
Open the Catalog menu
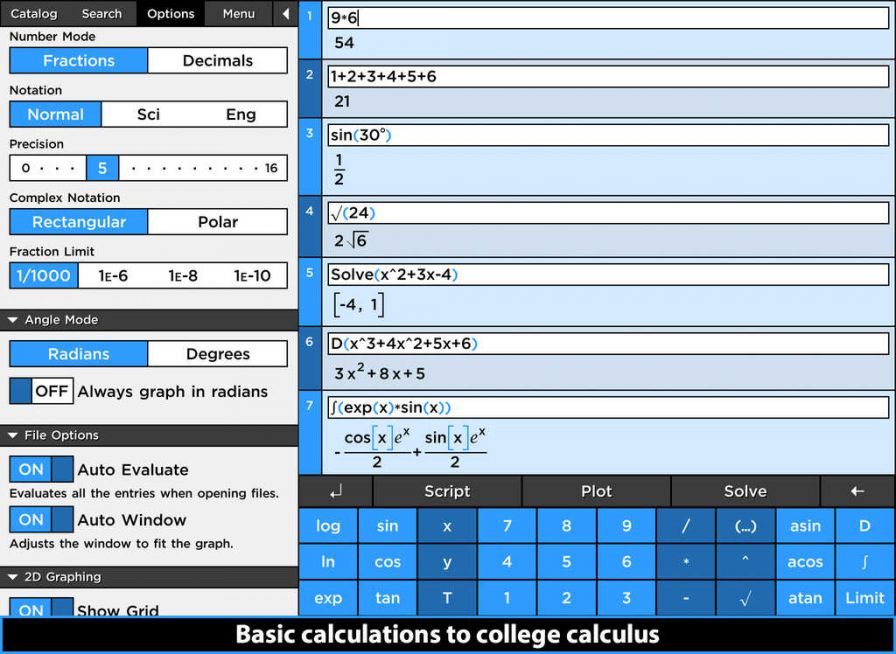coord(33,13)
